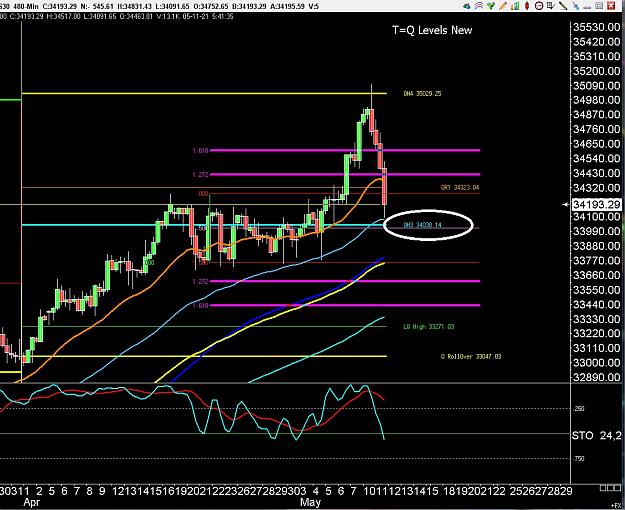This screenshot has height=510, width=625.
Task: Click the LO High 33271.03 label
Action: (428, 327)
